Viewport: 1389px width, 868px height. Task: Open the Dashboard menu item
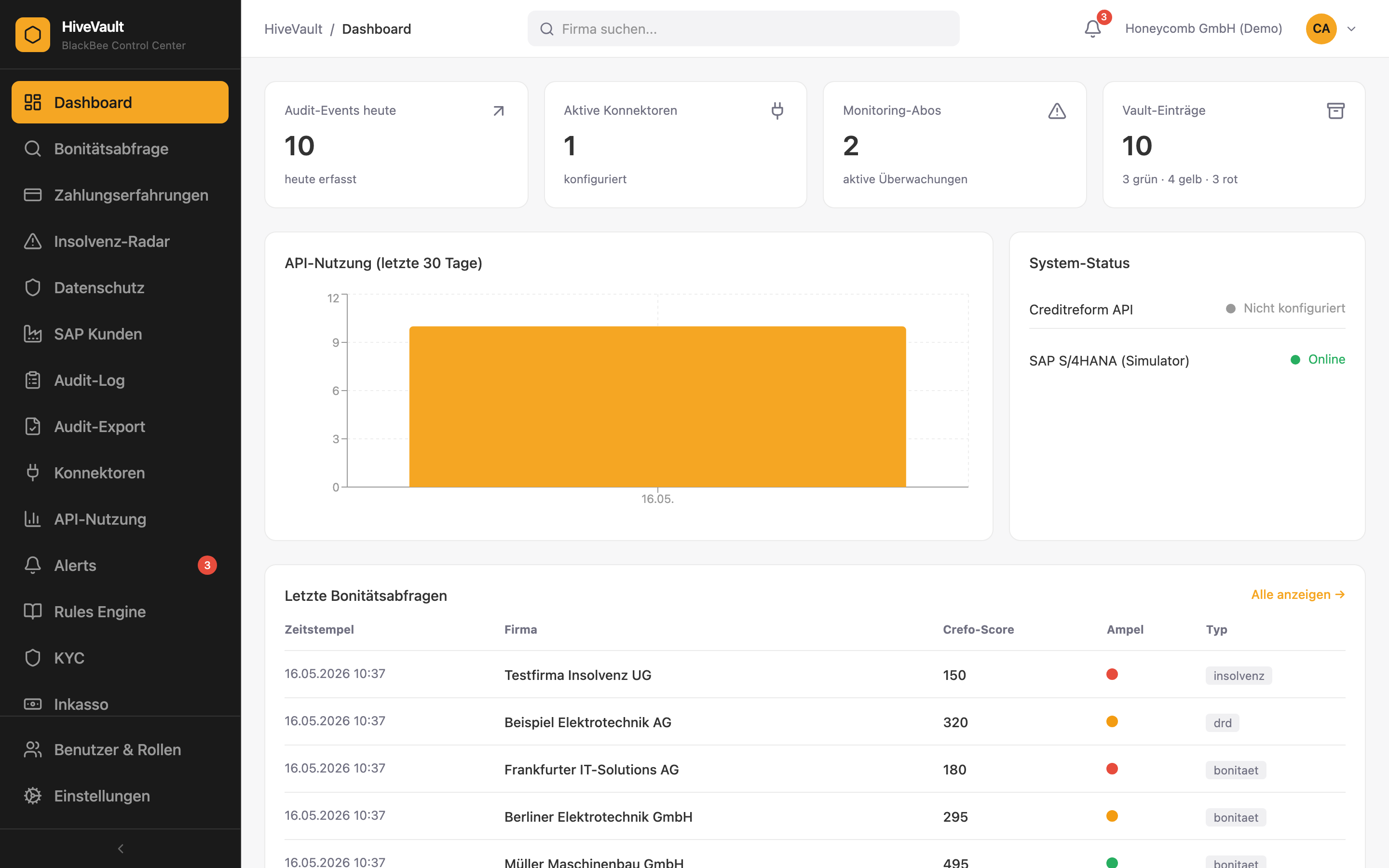pos(120,102)
